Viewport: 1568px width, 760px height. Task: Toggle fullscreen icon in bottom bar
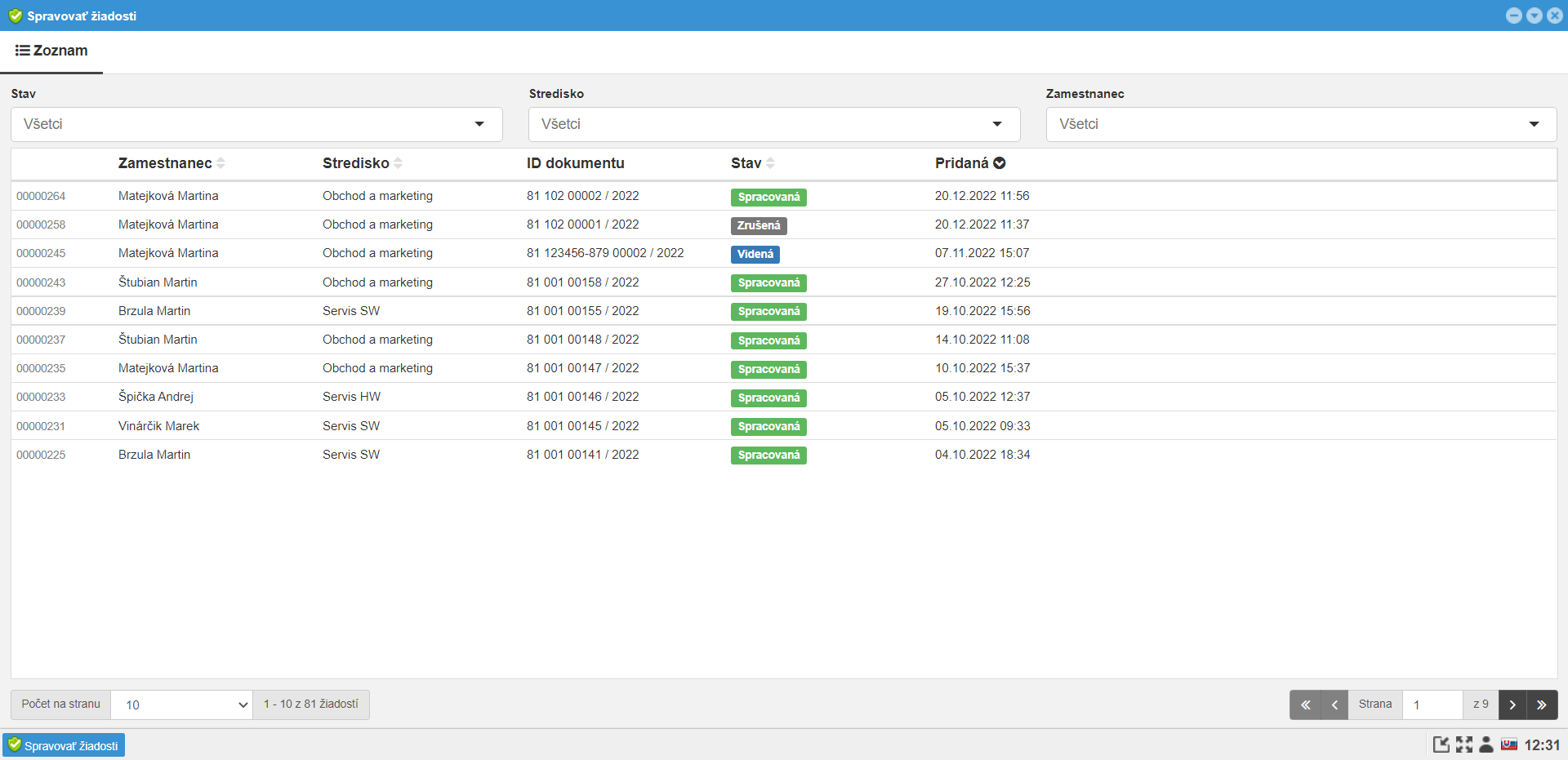coord(1464,744)
